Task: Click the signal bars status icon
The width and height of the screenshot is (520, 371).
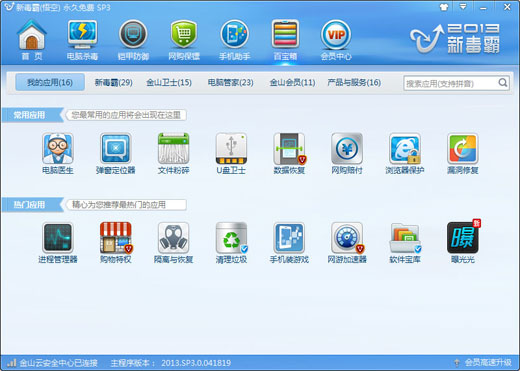Action: (x=12, y=363)
